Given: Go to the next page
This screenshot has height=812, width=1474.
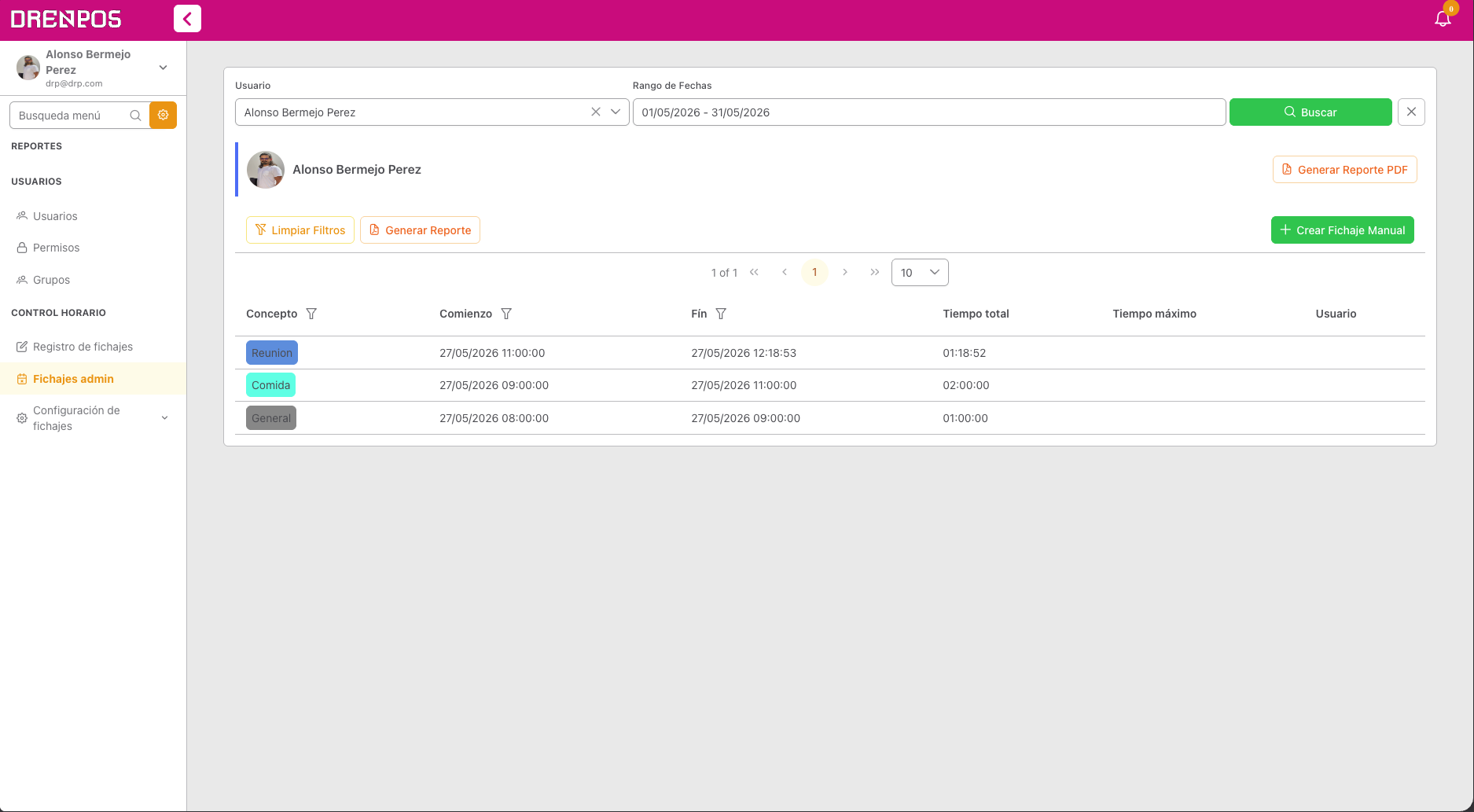Looking at the screenshot, I should click(x=845, y=272).
